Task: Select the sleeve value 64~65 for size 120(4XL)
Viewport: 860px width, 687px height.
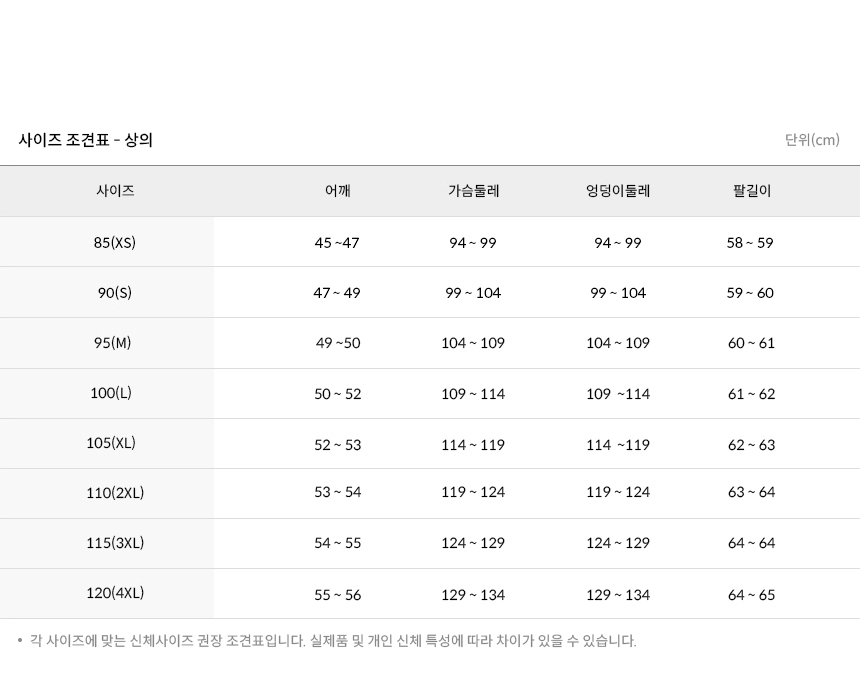Action: 750,594
